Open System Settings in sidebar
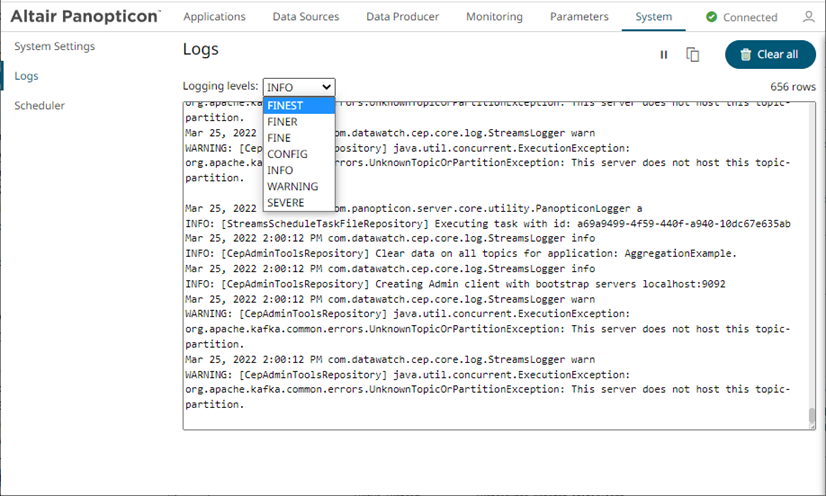The height and width of the screenshot is (496, 826). 55,47
